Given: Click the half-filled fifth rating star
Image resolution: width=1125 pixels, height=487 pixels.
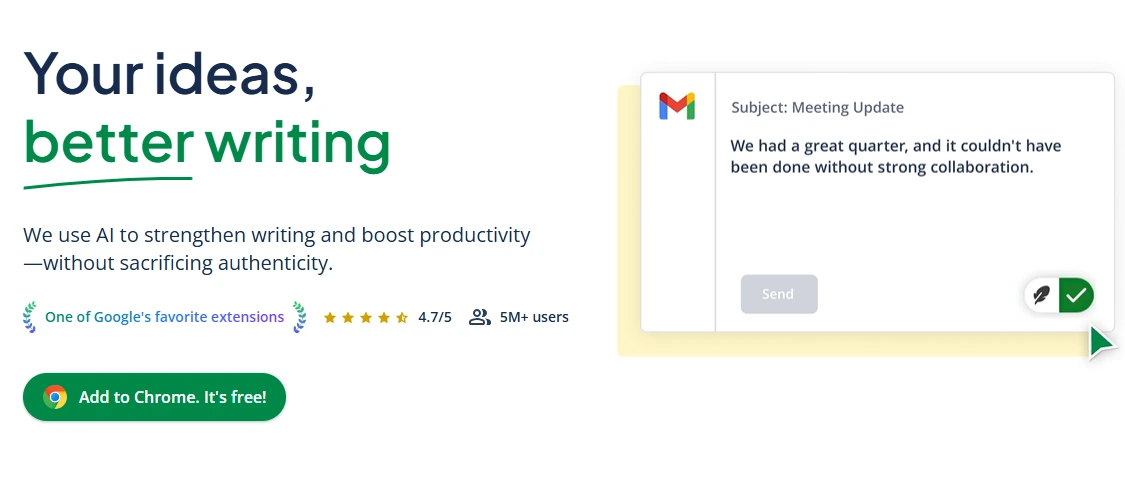Looking at the screenshot, I should [402, 318].
